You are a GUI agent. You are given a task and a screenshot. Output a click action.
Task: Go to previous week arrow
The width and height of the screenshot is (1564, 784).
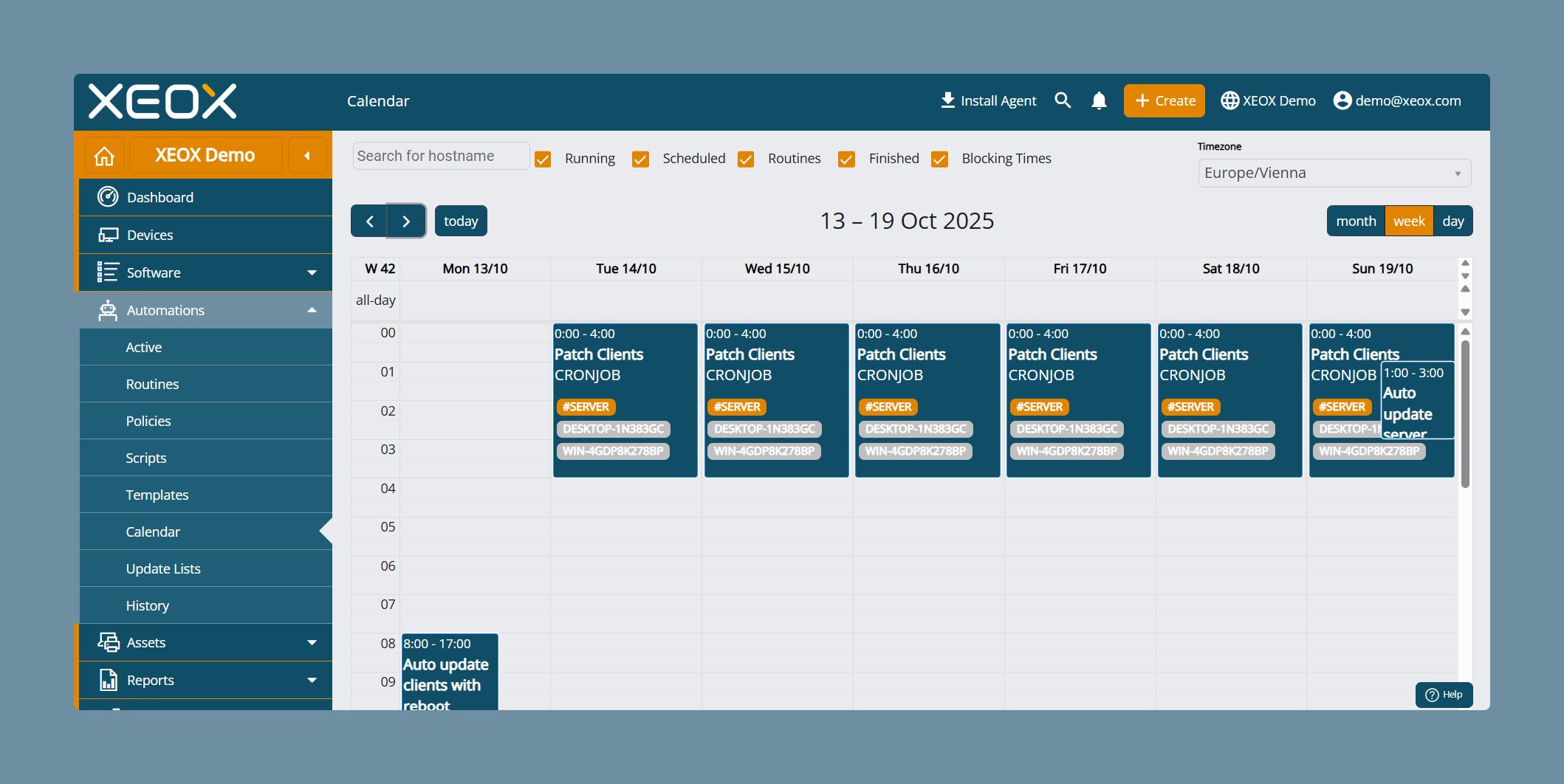point(369,221)
